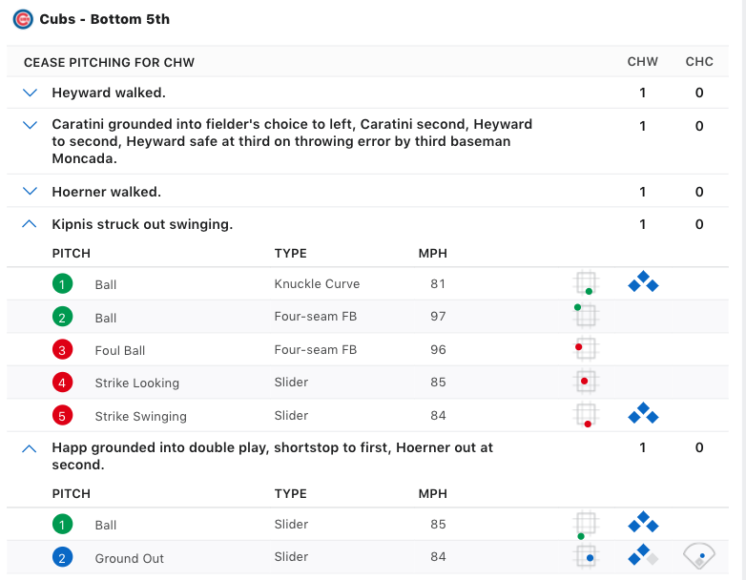
Task: Collapse the Happ double play details
Action: tap(30, 449)
